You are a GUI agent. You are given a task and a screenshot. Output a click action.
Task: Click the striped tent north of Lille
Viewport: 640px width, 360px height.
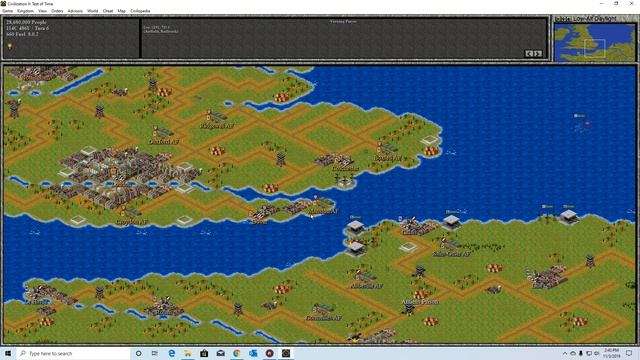[x=494, y=268]
